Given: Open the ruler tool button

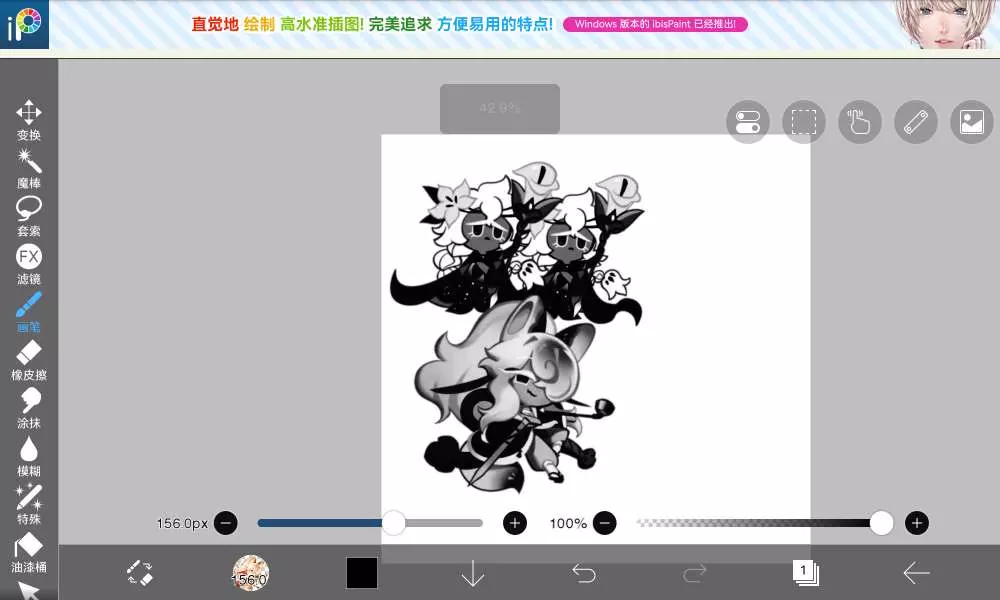Looking at the screenshot, I should [x=916, y=122].
